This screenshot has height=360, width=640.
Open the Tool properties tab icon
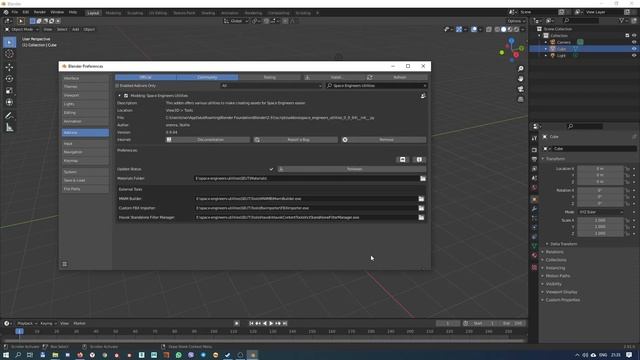(x=534, y=139)
